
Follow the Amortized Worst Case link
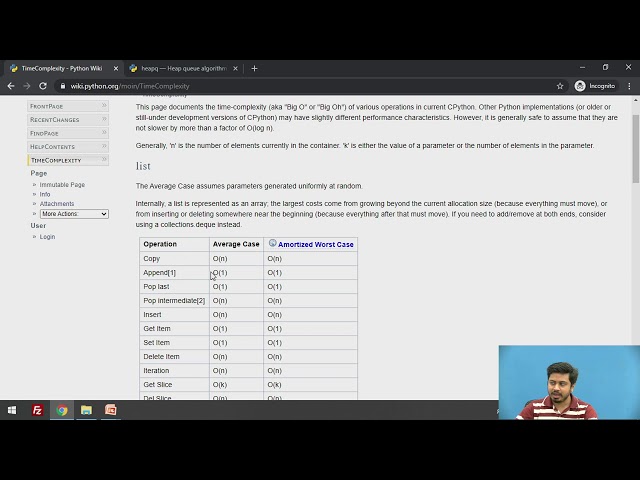point(316,244)
